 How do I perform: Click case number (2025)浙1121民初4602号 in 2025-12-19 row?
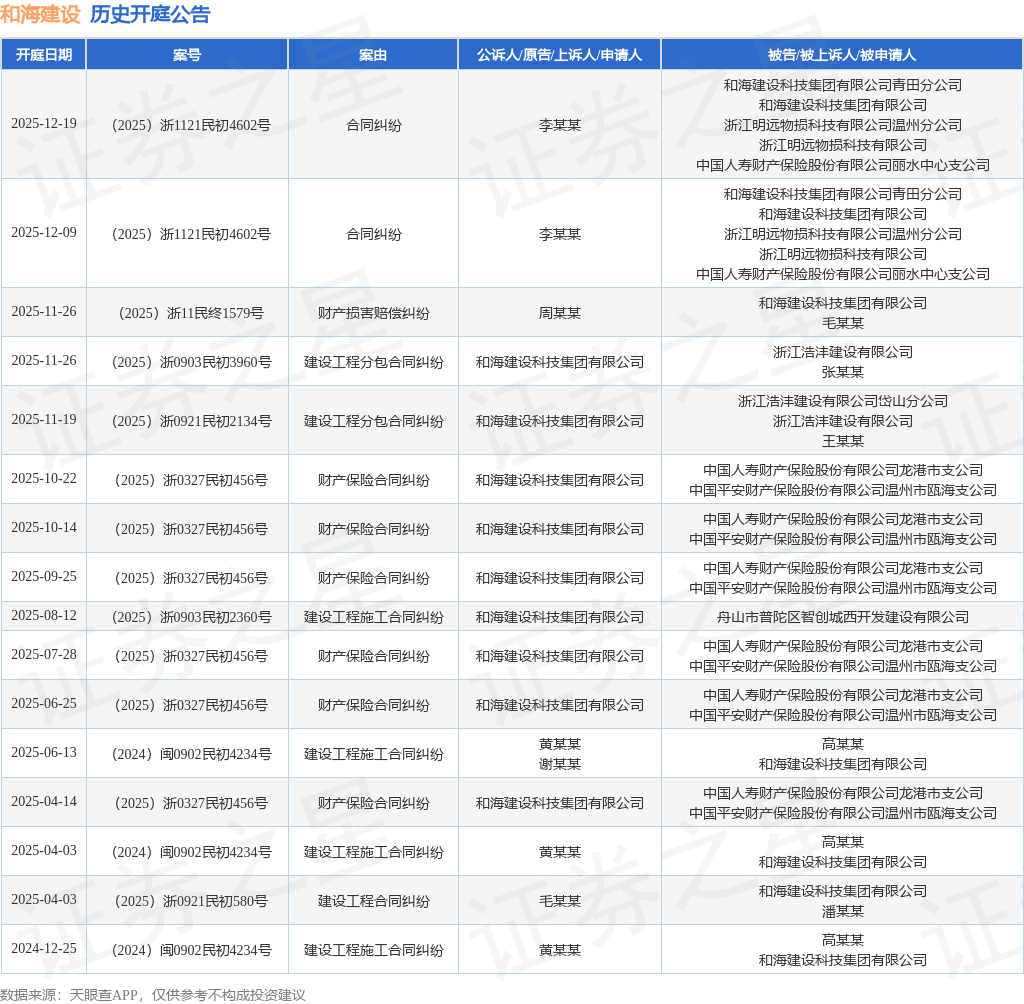click(x=191, y=125)
